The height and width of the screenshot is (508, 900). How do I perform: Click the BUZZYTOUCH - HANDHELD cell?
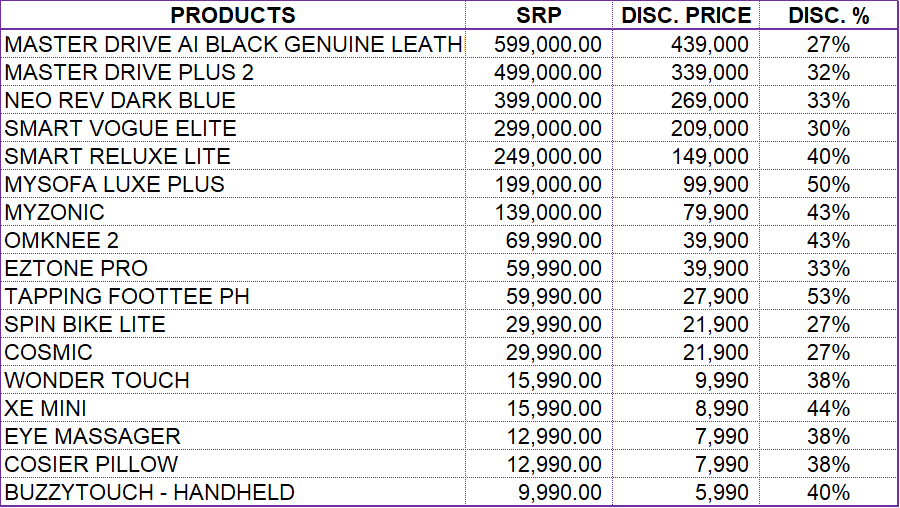[233, 493]
